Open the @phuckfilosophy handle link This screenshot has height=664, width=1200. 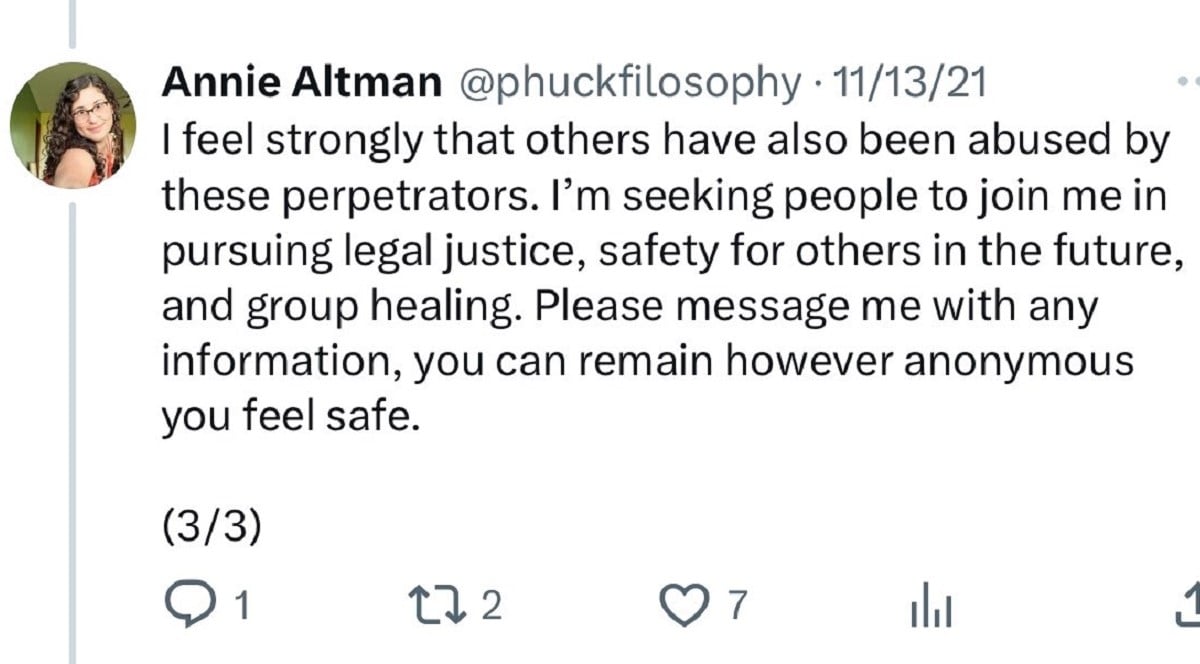629,85
